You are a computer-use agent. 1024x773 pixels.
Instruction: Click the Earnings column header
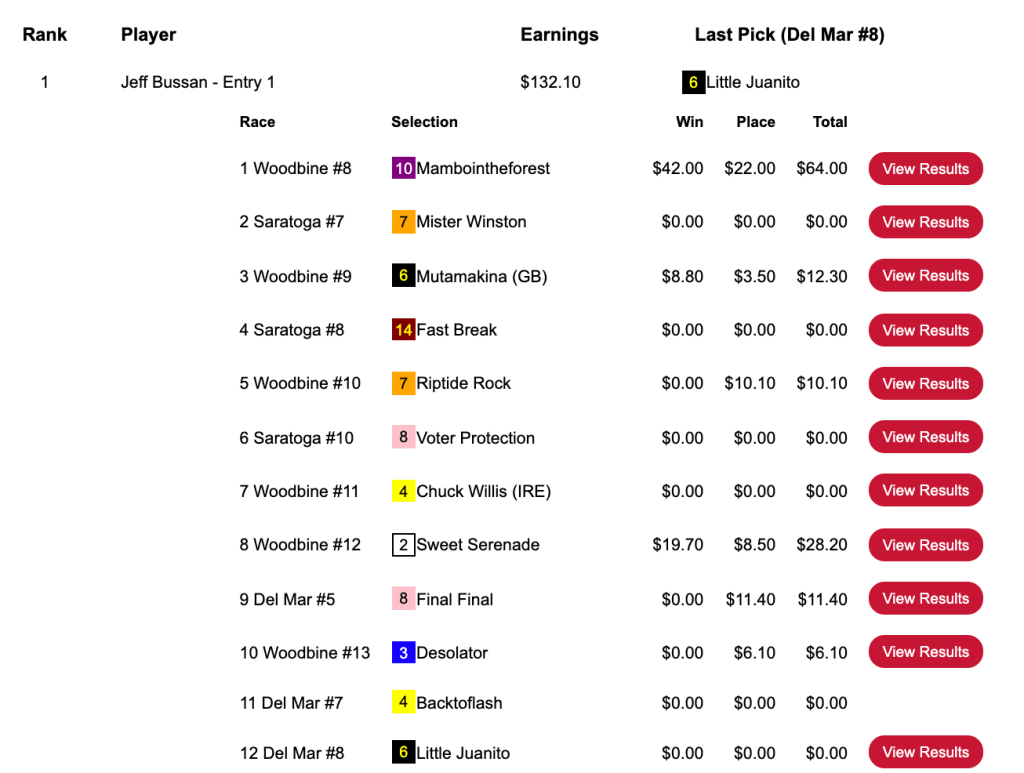(559, 35)
